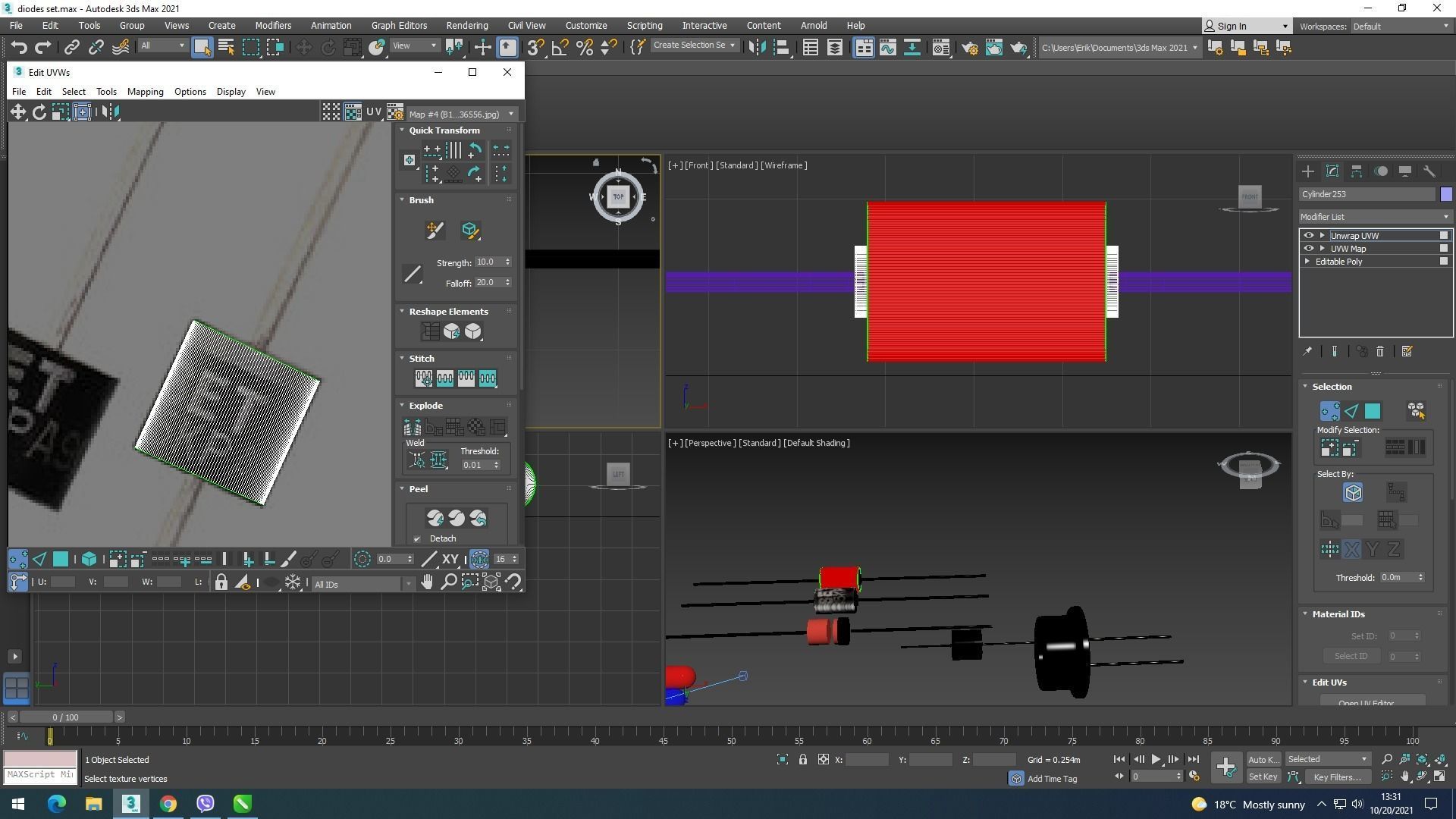Toggle UVW Map modifier eye visibility

pyautogui.click(x=1308, y=249)
